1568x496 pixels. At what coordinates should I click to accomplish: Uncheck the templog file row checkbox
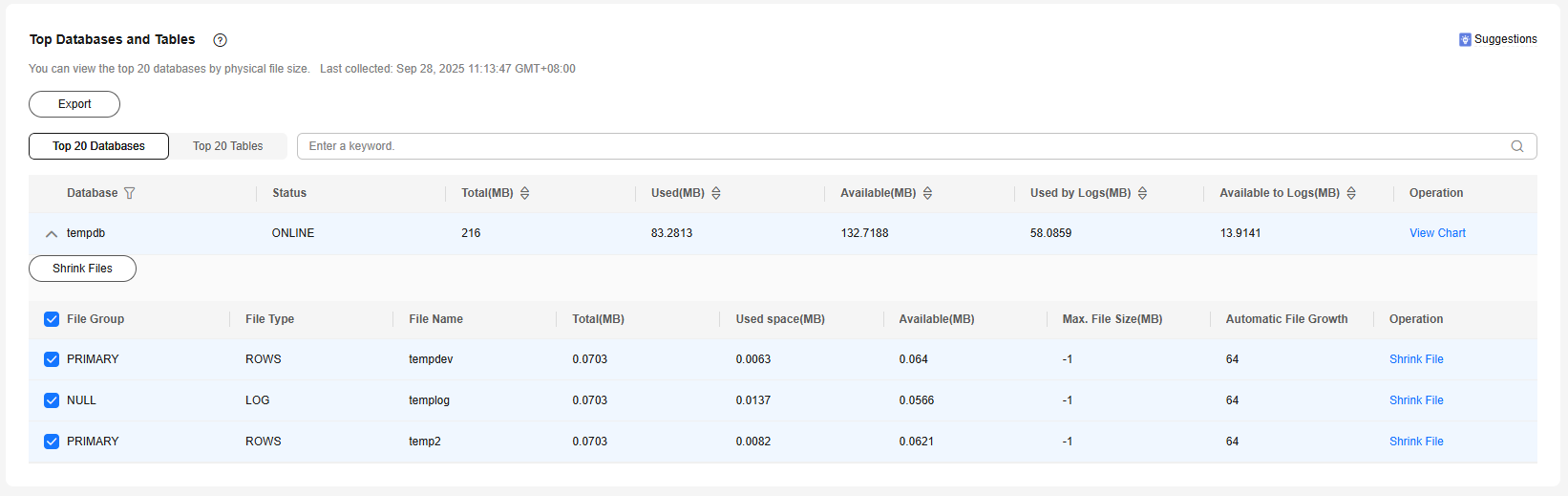click(x=52, y=400)
